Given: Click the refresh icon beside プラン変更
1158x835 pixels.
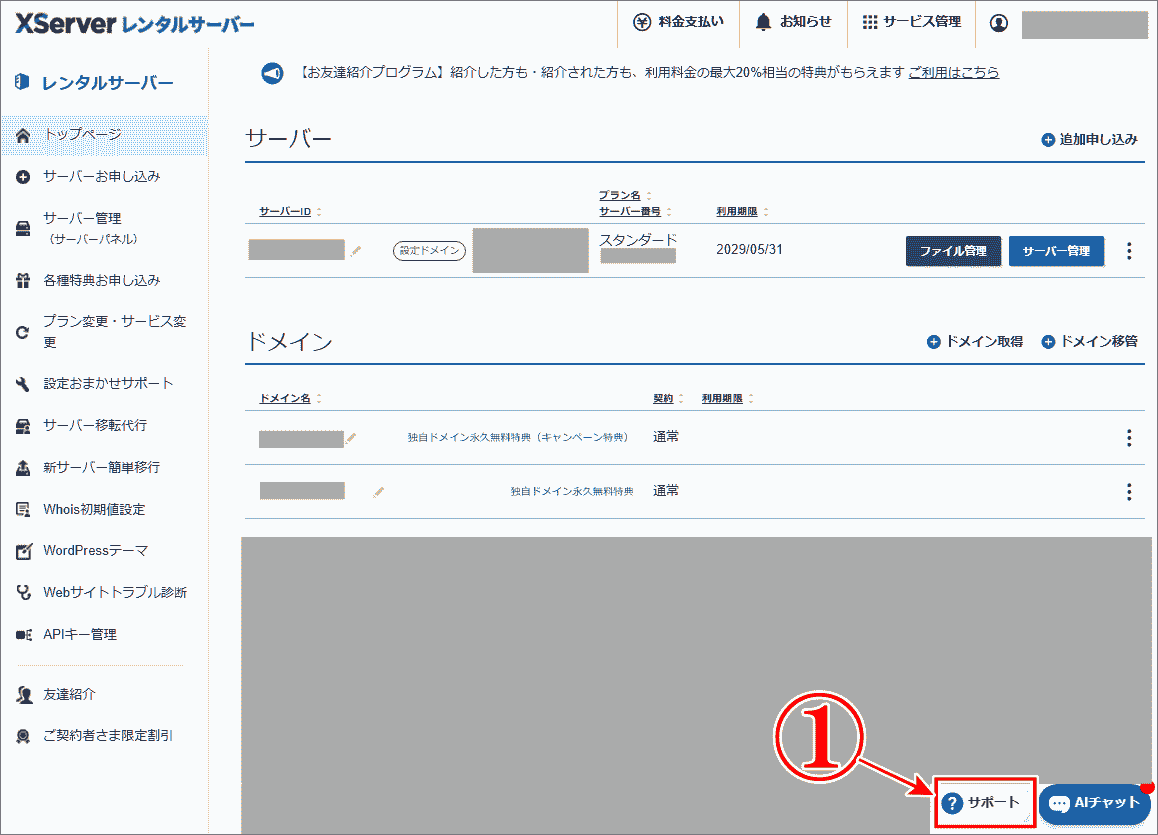Looking at the screenshot, I should coord(23,332).
